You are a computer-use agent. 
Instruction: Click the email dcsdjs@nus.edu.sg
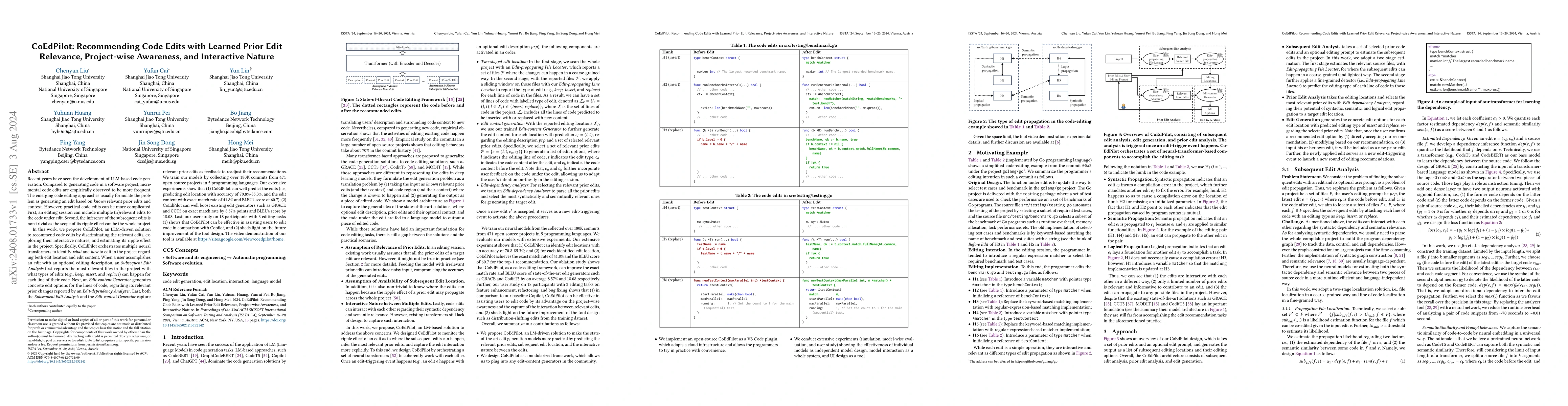[x=156, y=161]
